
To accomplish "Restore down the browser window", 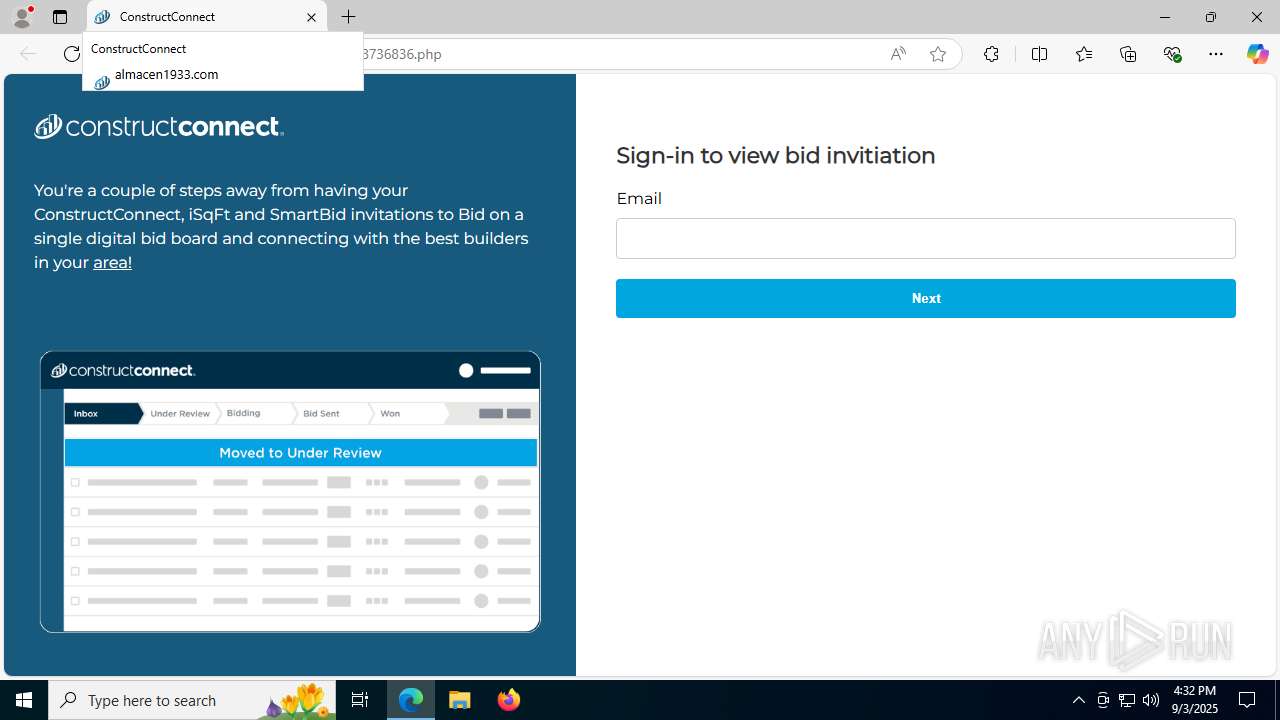I will (x=1210, y=17).
